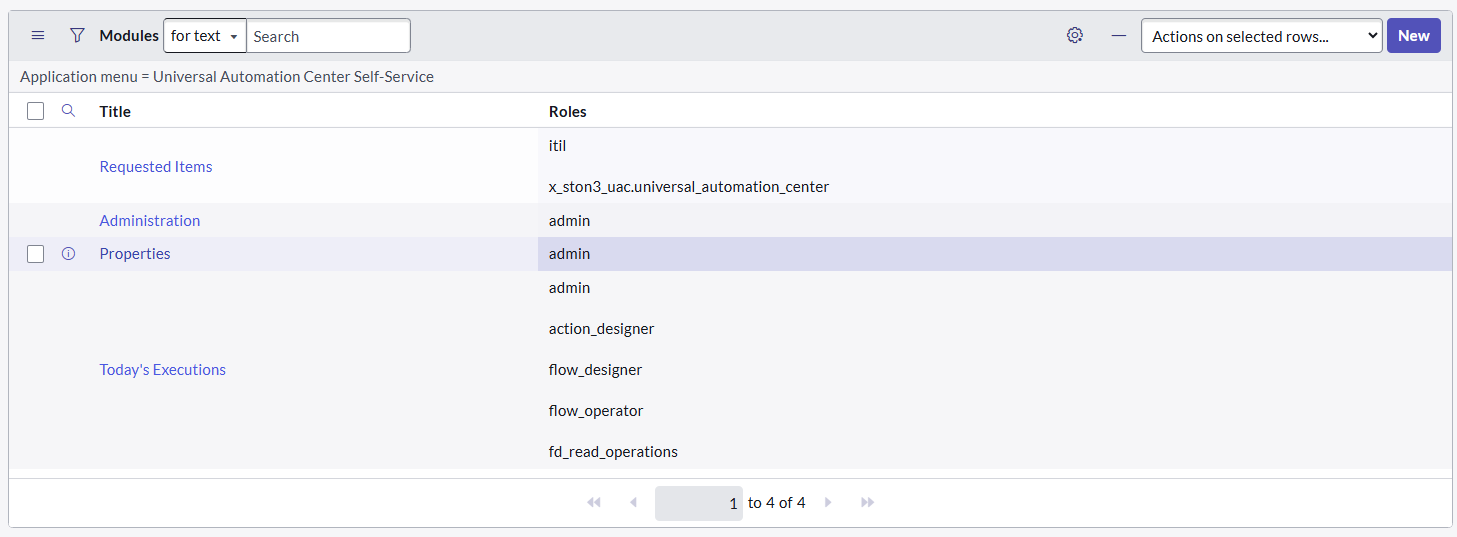Go to first page arrow
This screenshot has width=1457, height=537.
[x=594, y=502]
